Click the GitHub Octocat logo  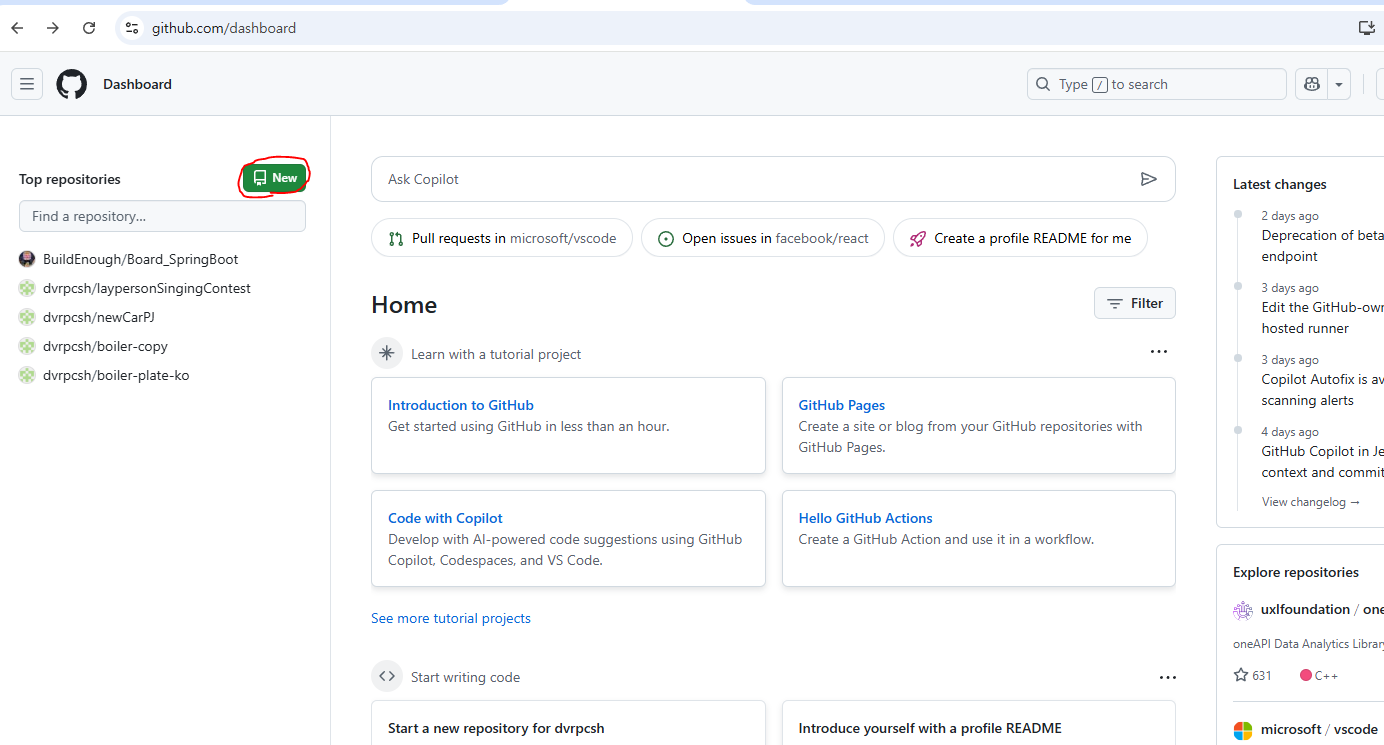click(x=71, y=84)
